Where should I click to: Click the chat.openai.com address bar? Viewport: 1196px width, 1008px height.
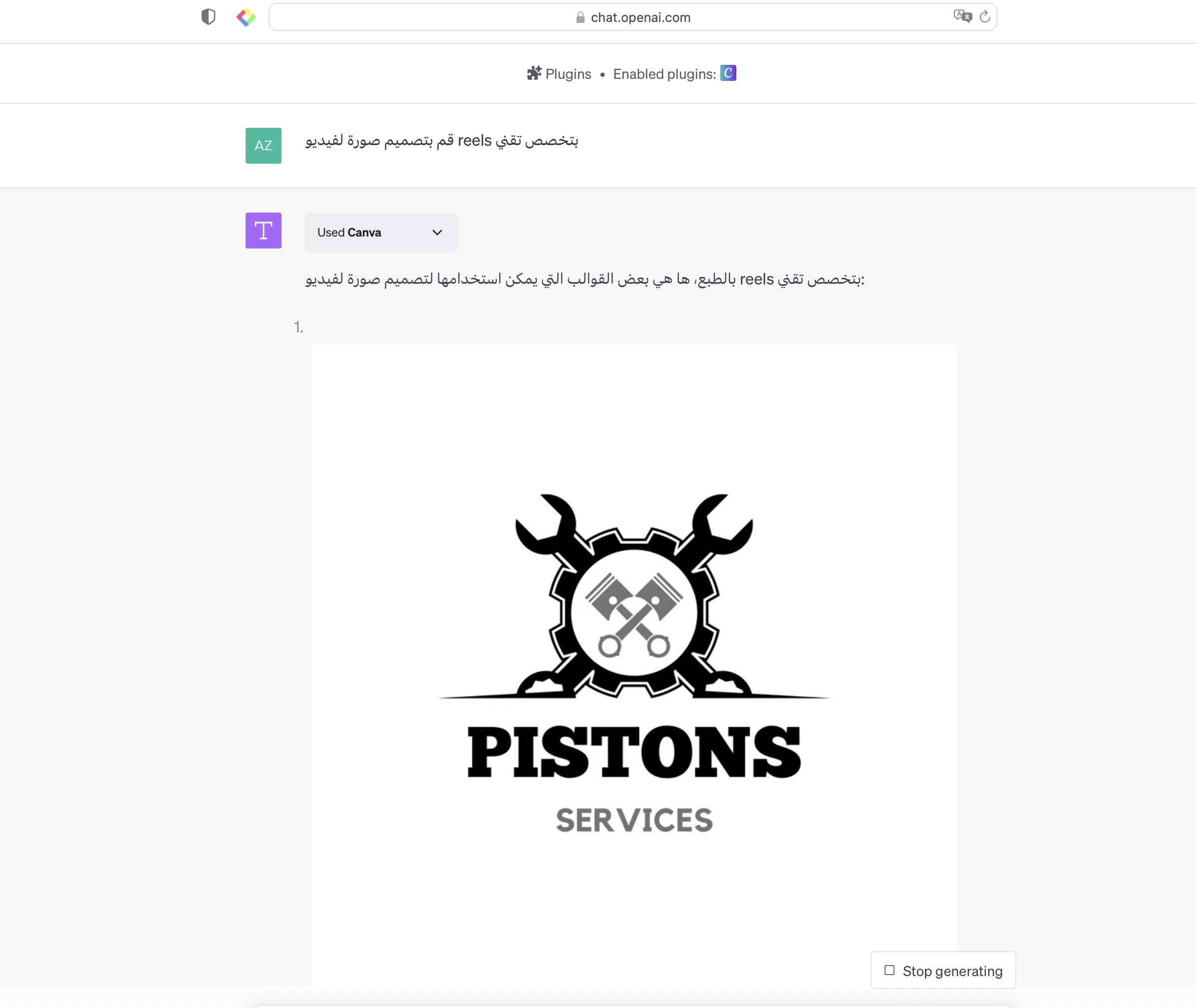(x=633, y=17)
